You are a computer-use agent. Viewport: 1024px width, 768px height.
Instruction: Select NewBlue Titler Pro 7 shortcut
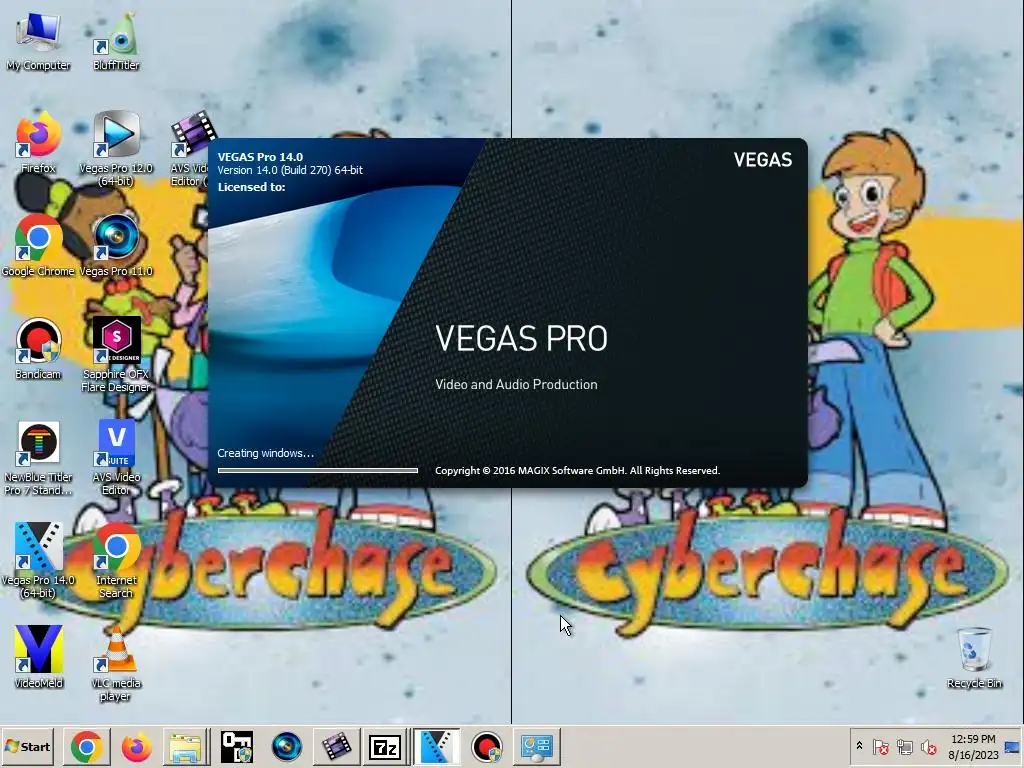pos(38,458)
